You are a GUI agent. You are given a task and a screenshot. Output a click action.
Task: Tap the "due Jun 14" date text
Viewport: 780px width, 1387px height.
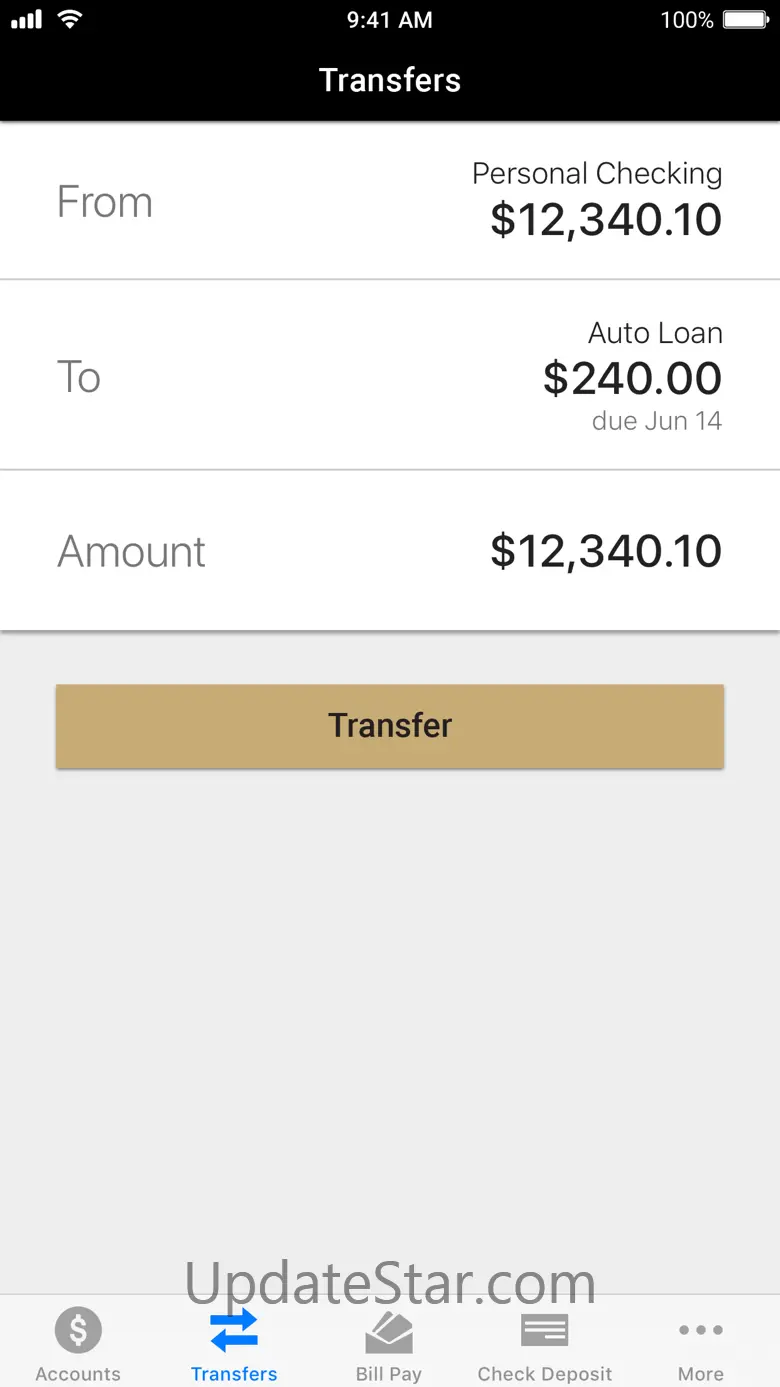(x=656, y=421)
